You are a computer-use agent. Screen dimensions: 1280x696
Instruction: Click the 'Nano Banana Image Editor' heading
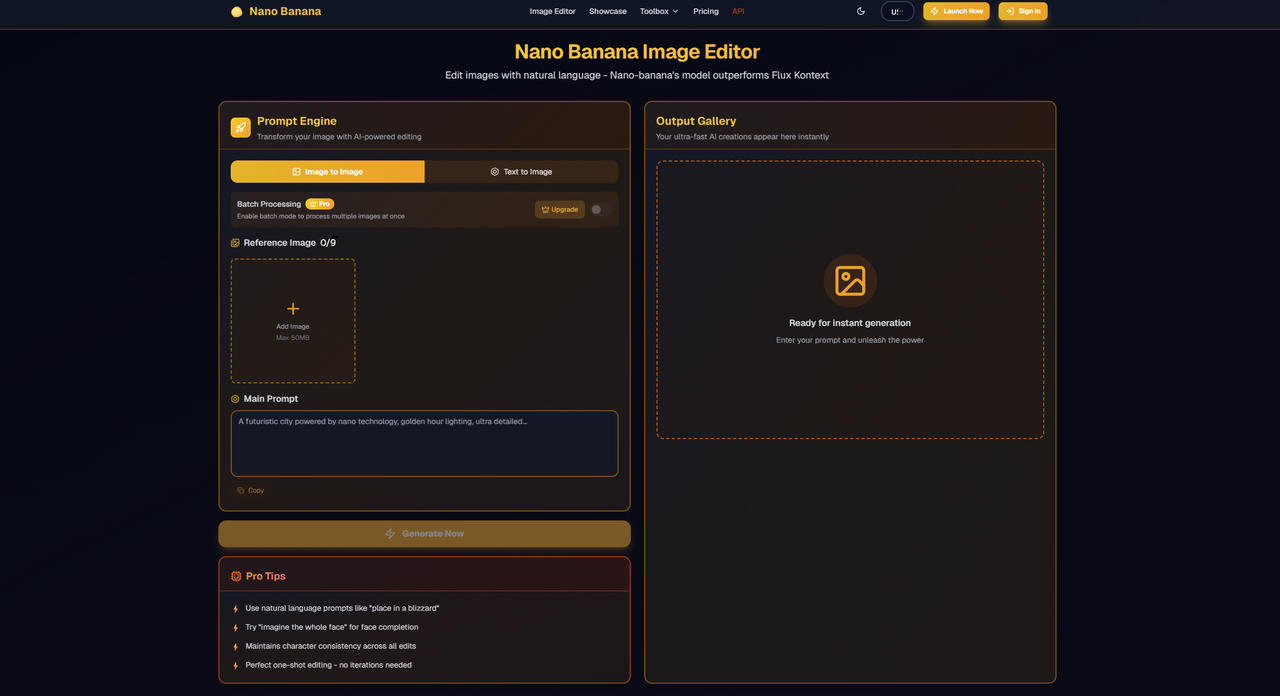637,52
